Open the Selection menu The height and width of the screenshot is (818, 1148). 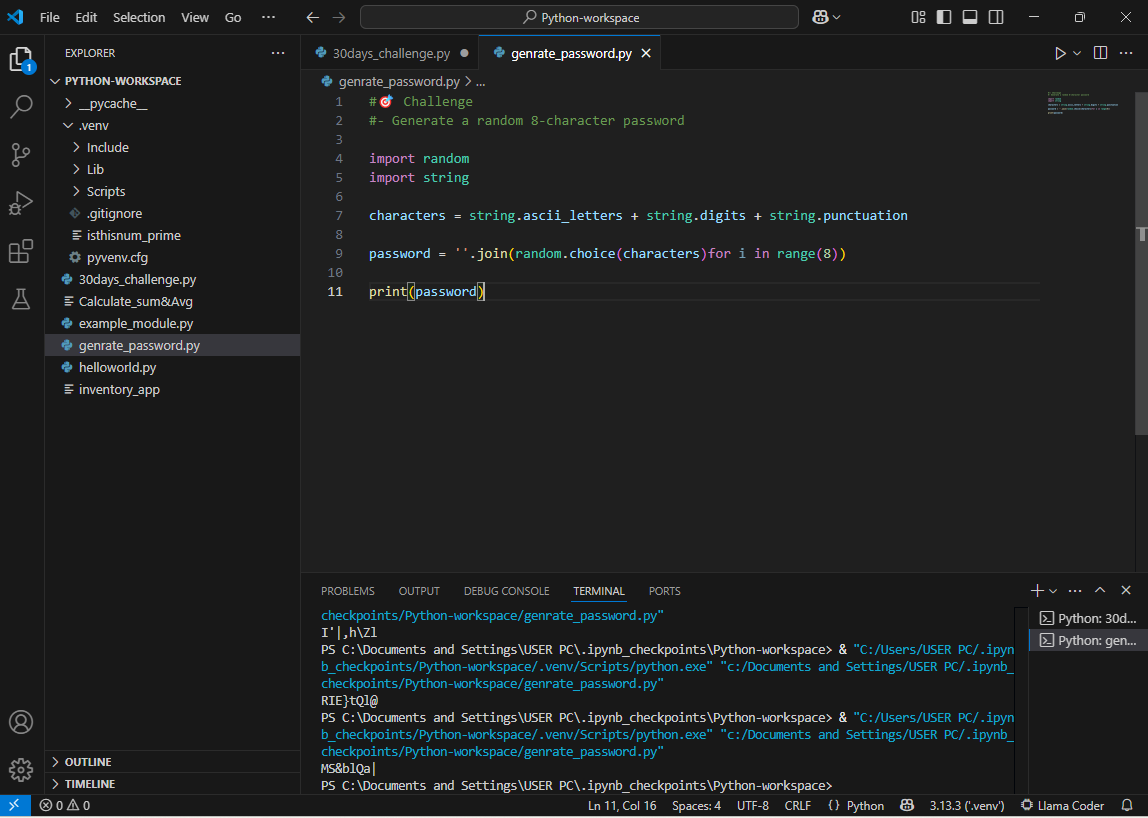pos(138,17)
